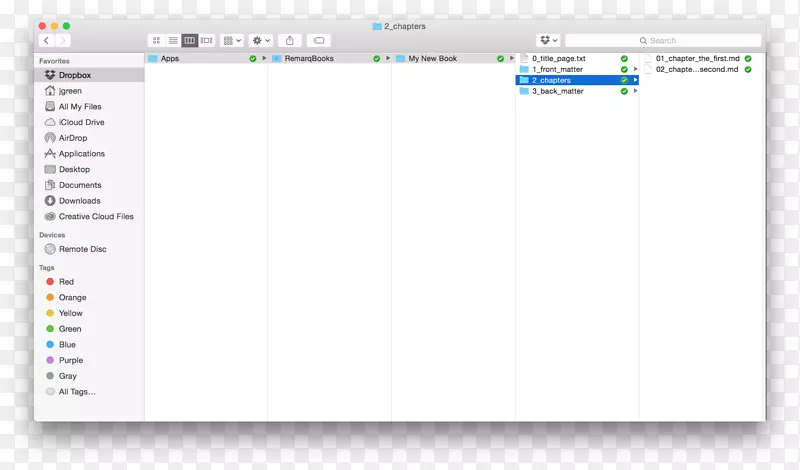The width and height of the screenshot is (800, 470).
Task: Switch to icon view in the toolbar
Action: pos(156,41)
